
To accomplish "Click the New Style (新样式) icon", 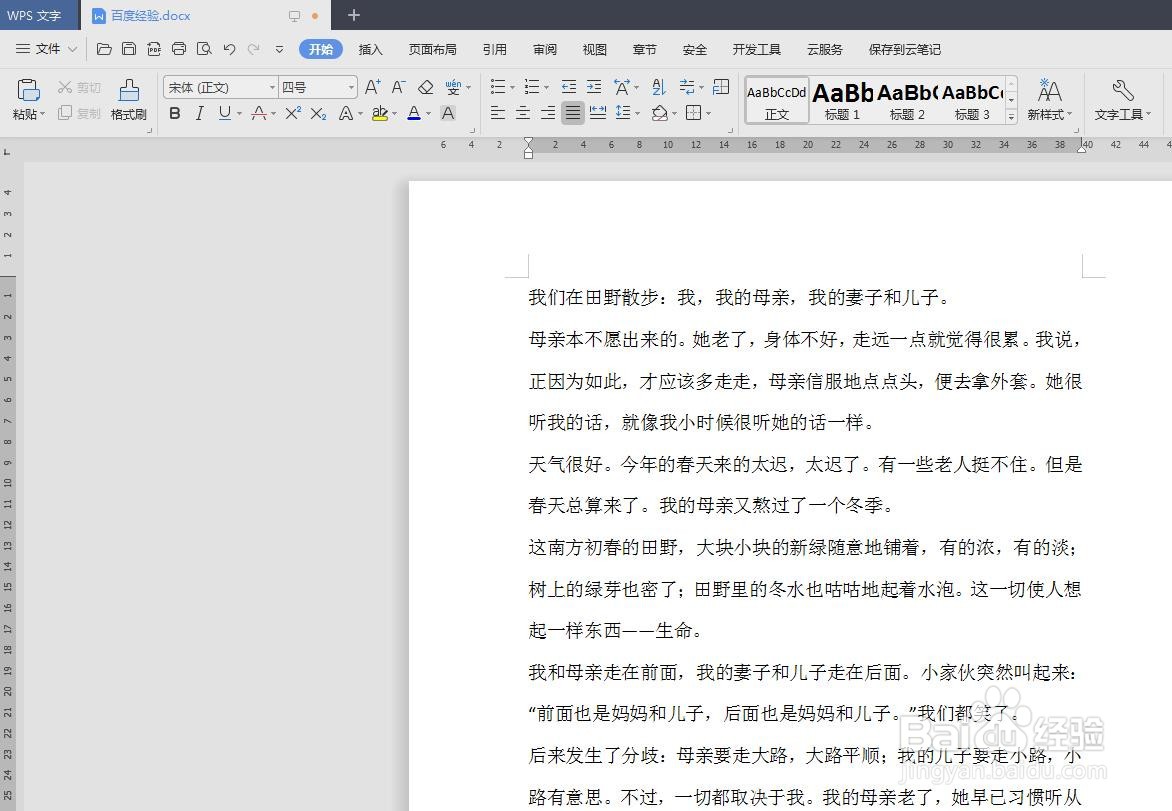I will point(1049,90).
